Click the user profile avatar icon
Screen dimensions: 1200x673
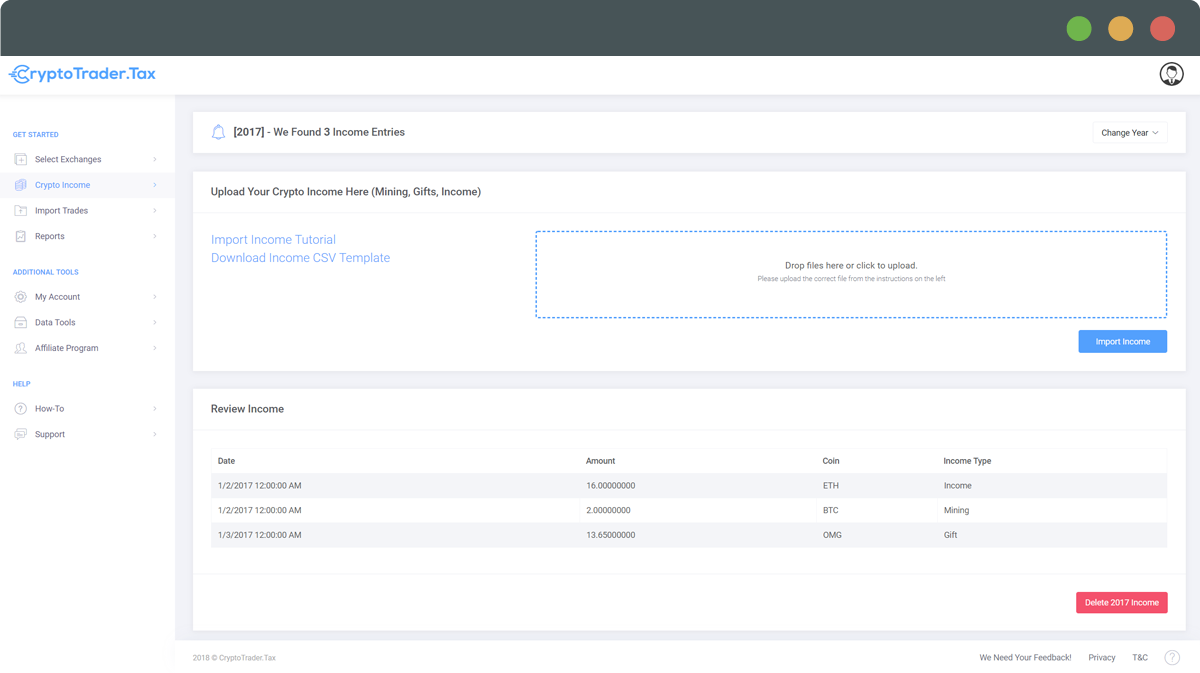1171,73
